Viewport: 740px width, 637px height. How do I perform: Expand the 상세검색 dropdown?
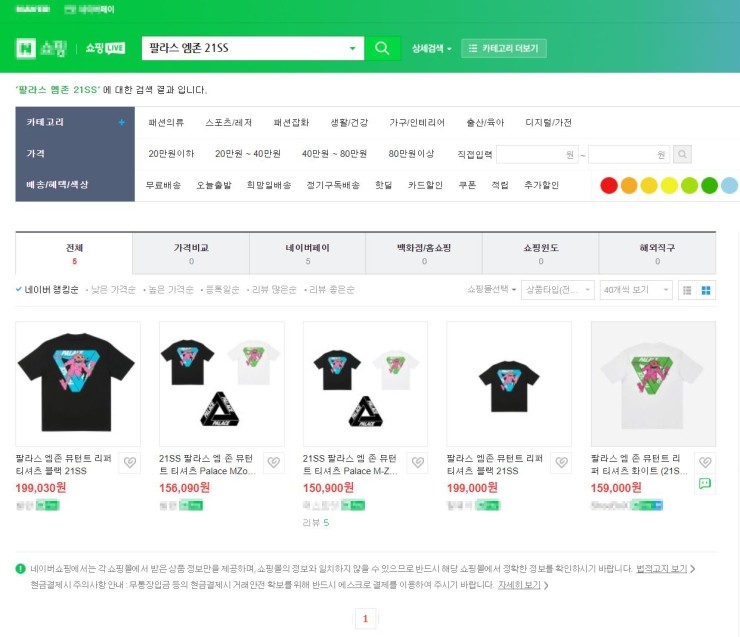click(431, 48)
